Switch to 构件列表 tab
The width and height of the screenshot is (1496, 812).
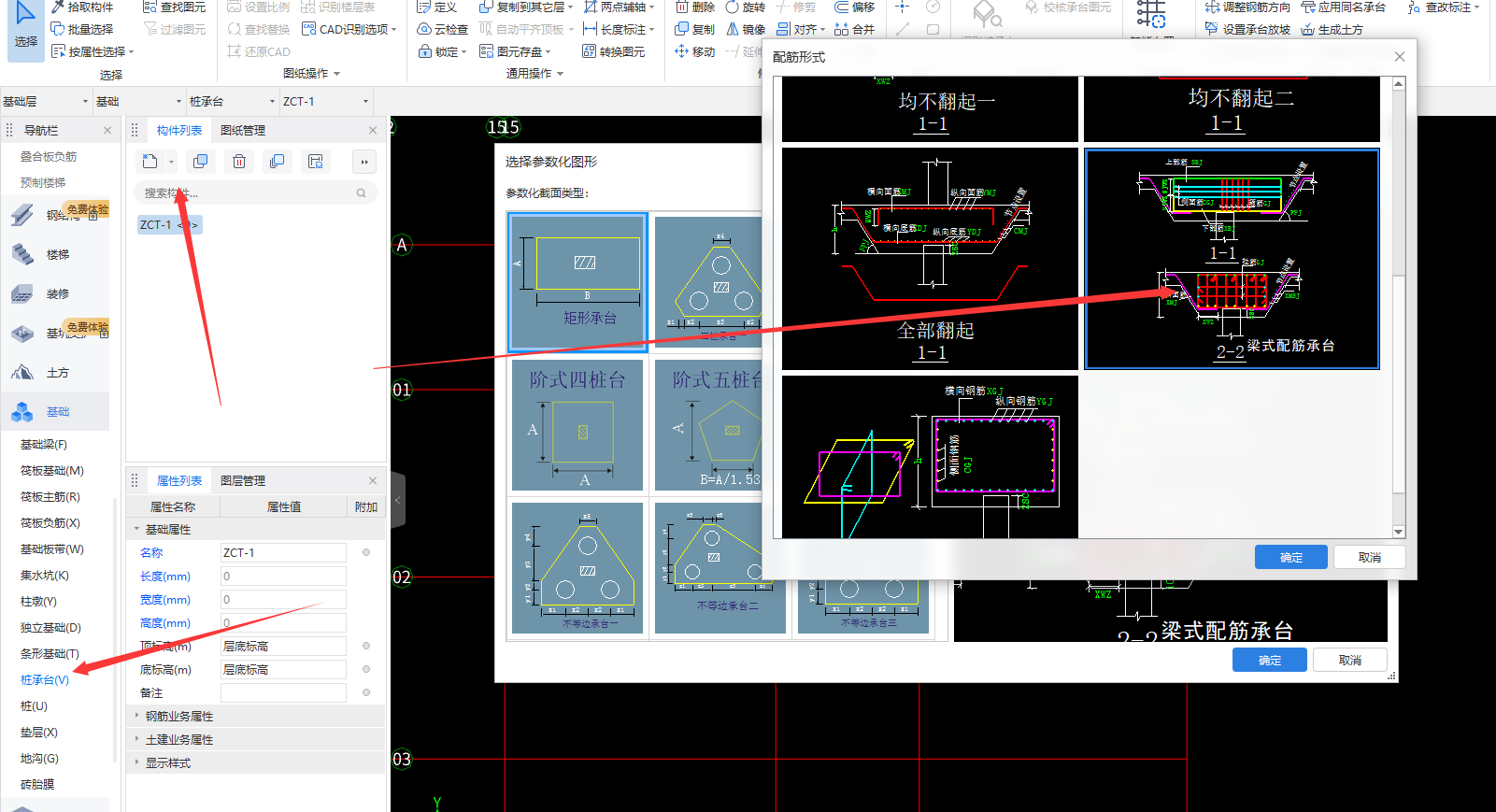point(178,130)
